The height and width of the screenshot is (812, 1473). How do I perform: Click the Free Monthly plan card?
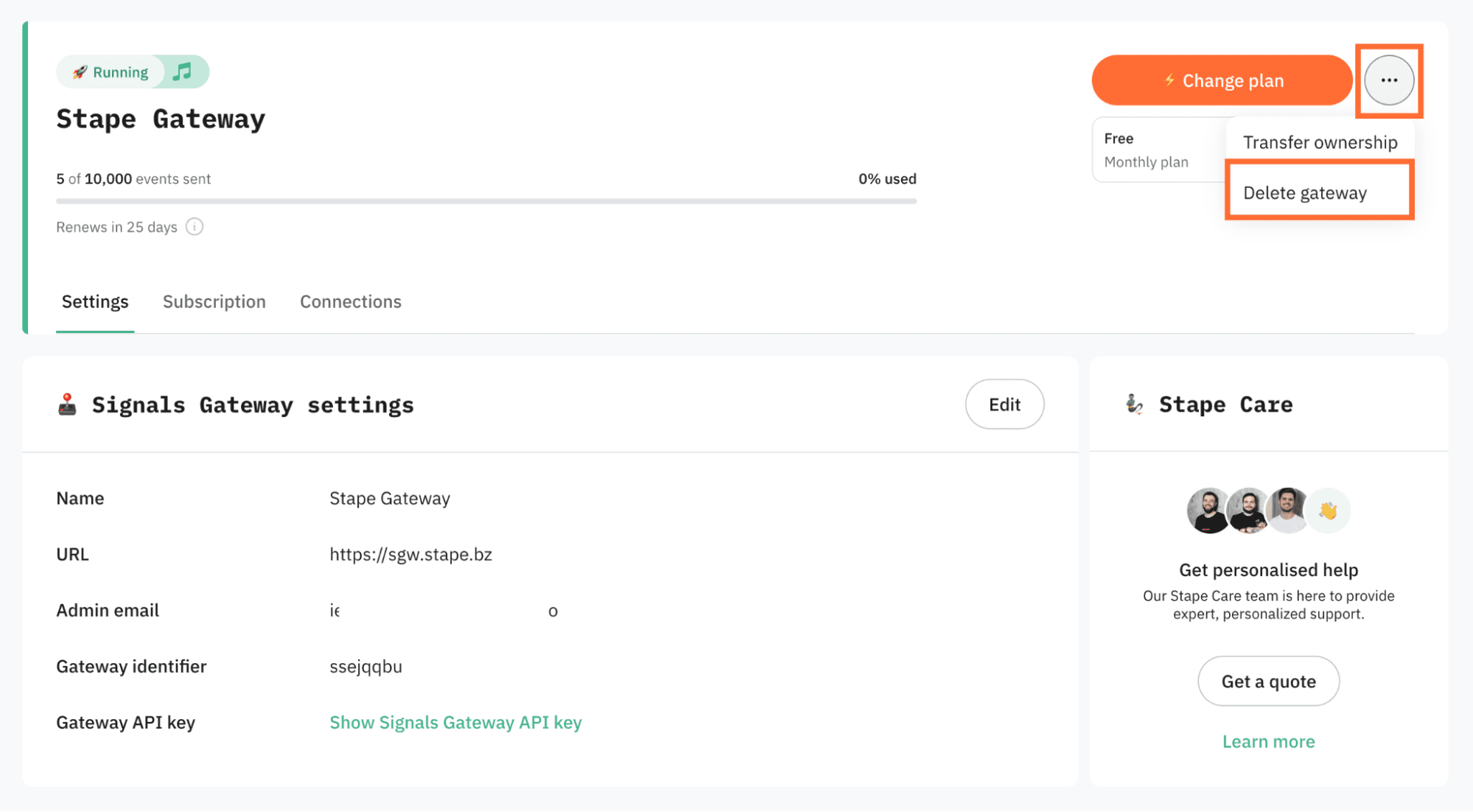(1160, 150)
